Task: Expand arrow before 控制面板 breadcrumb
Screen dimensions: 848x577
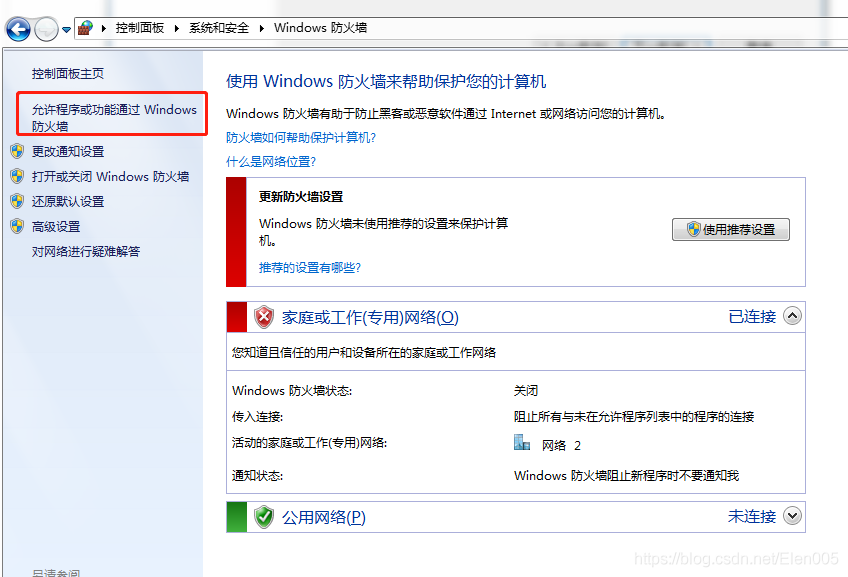Action: click(104, 28)
